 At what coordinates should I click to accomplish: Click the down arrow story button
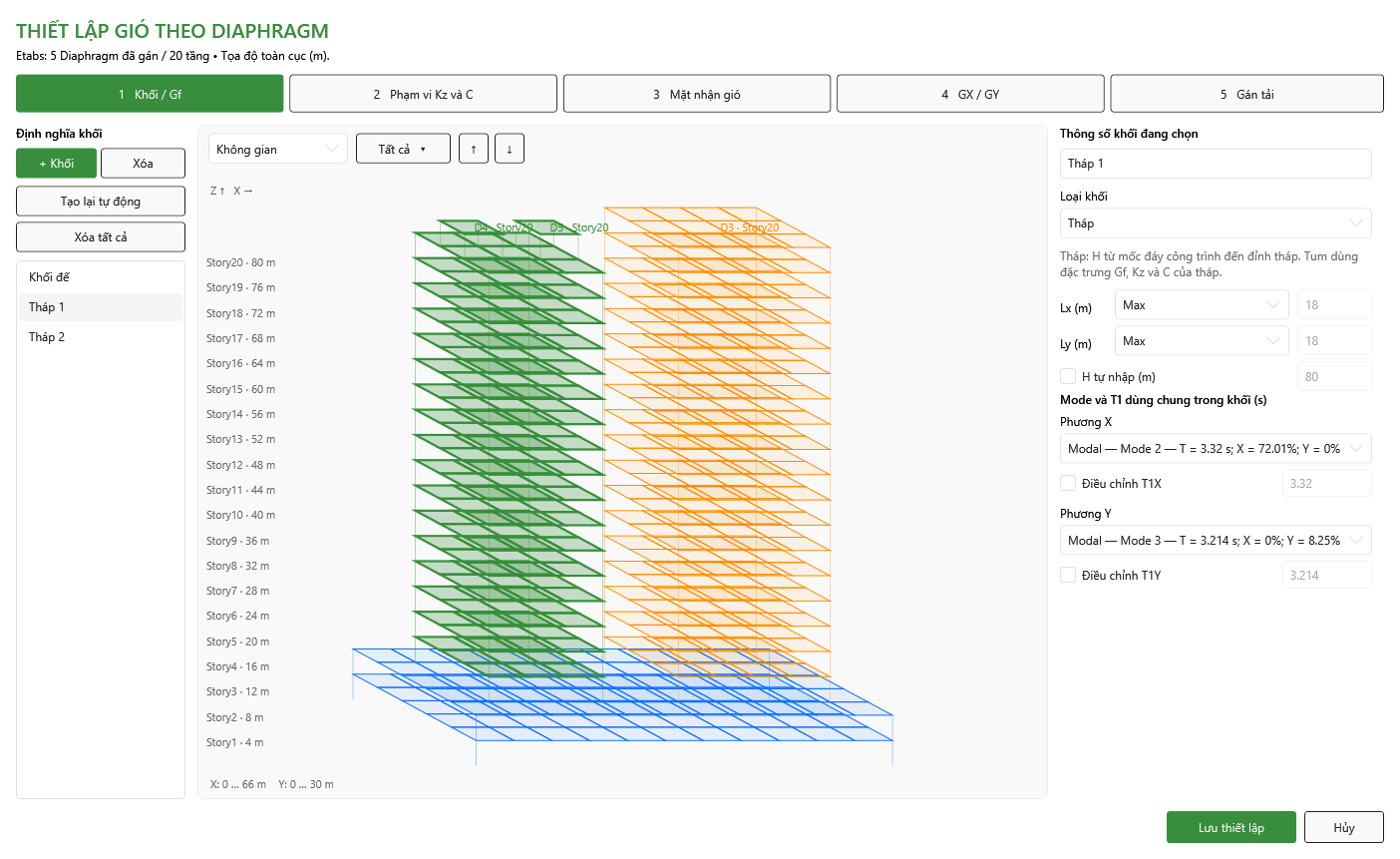click(x=510, y=149)
